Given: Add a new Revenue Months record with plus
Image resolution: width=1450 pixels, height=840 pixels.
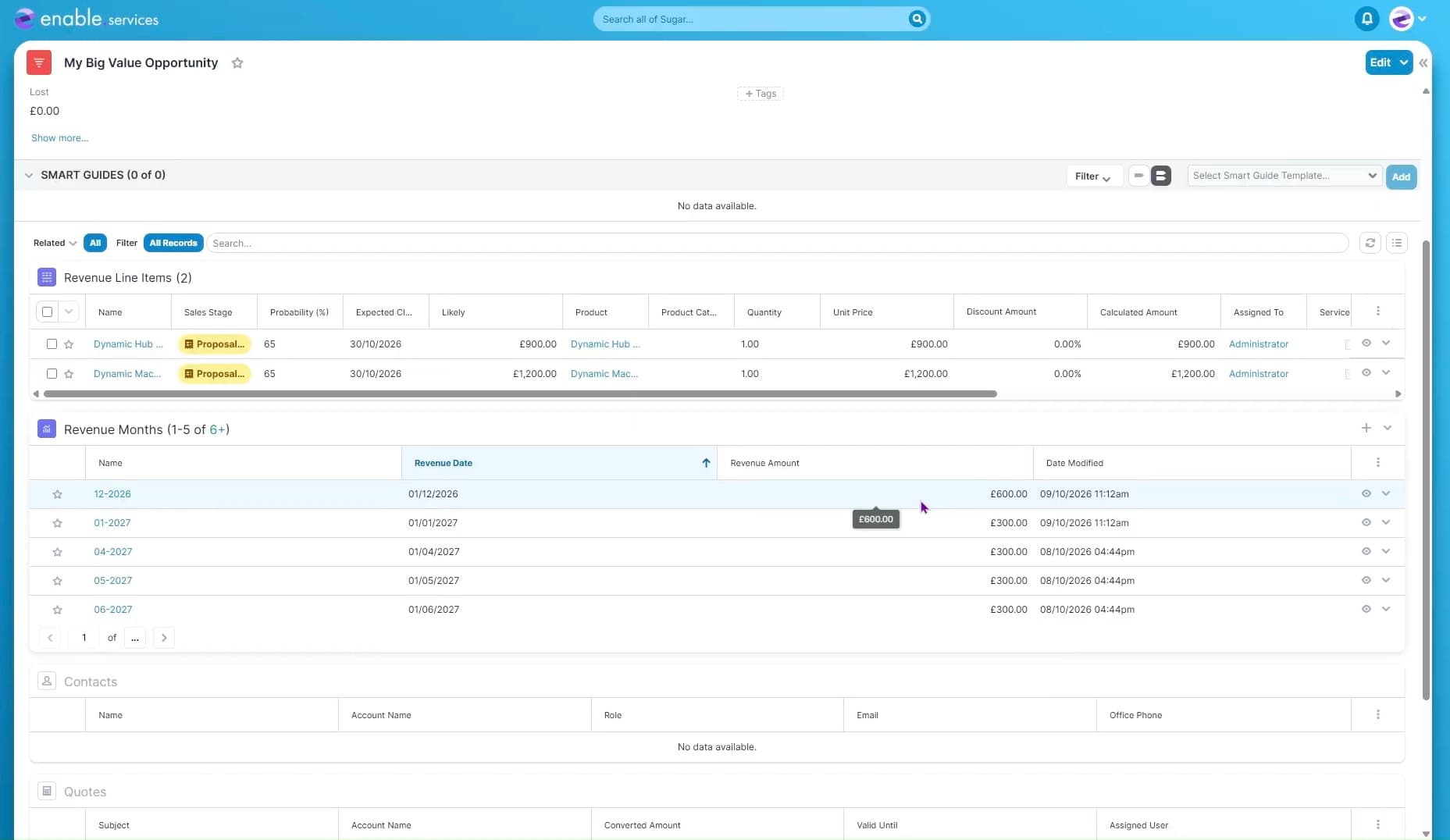Looking at the screenshot, I should [x=1366, y=428].
